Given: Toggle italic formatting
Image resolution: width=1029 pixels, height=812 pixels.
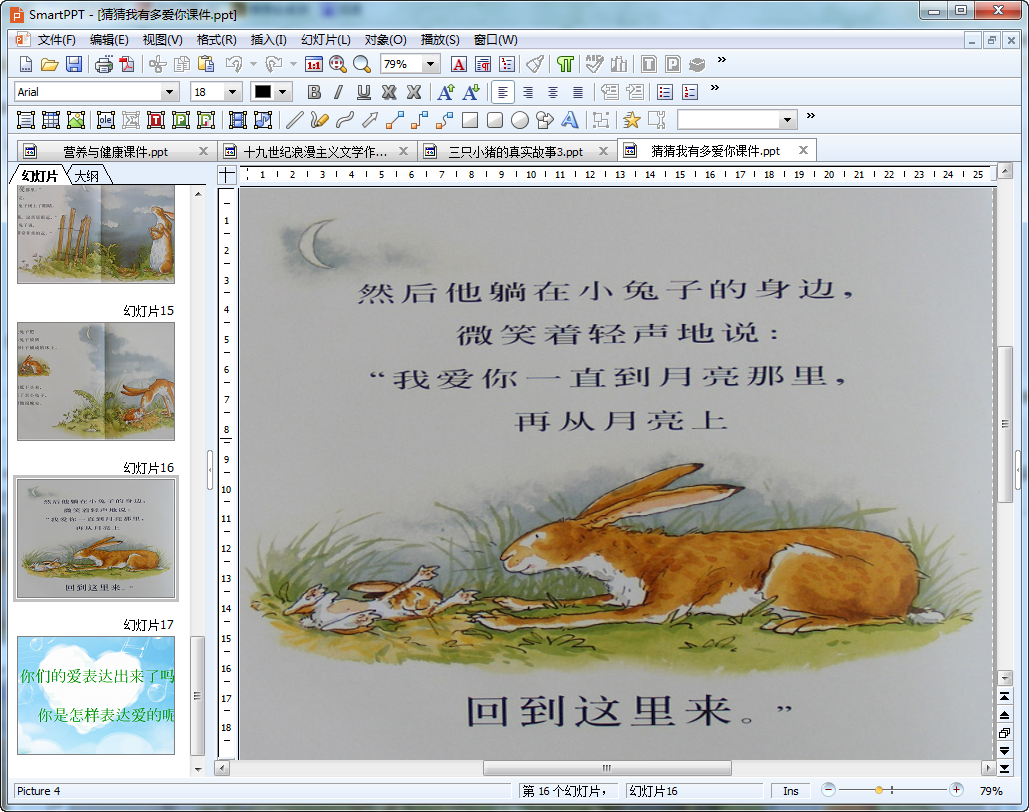Looking at the screenshot, I should [339, 92].
